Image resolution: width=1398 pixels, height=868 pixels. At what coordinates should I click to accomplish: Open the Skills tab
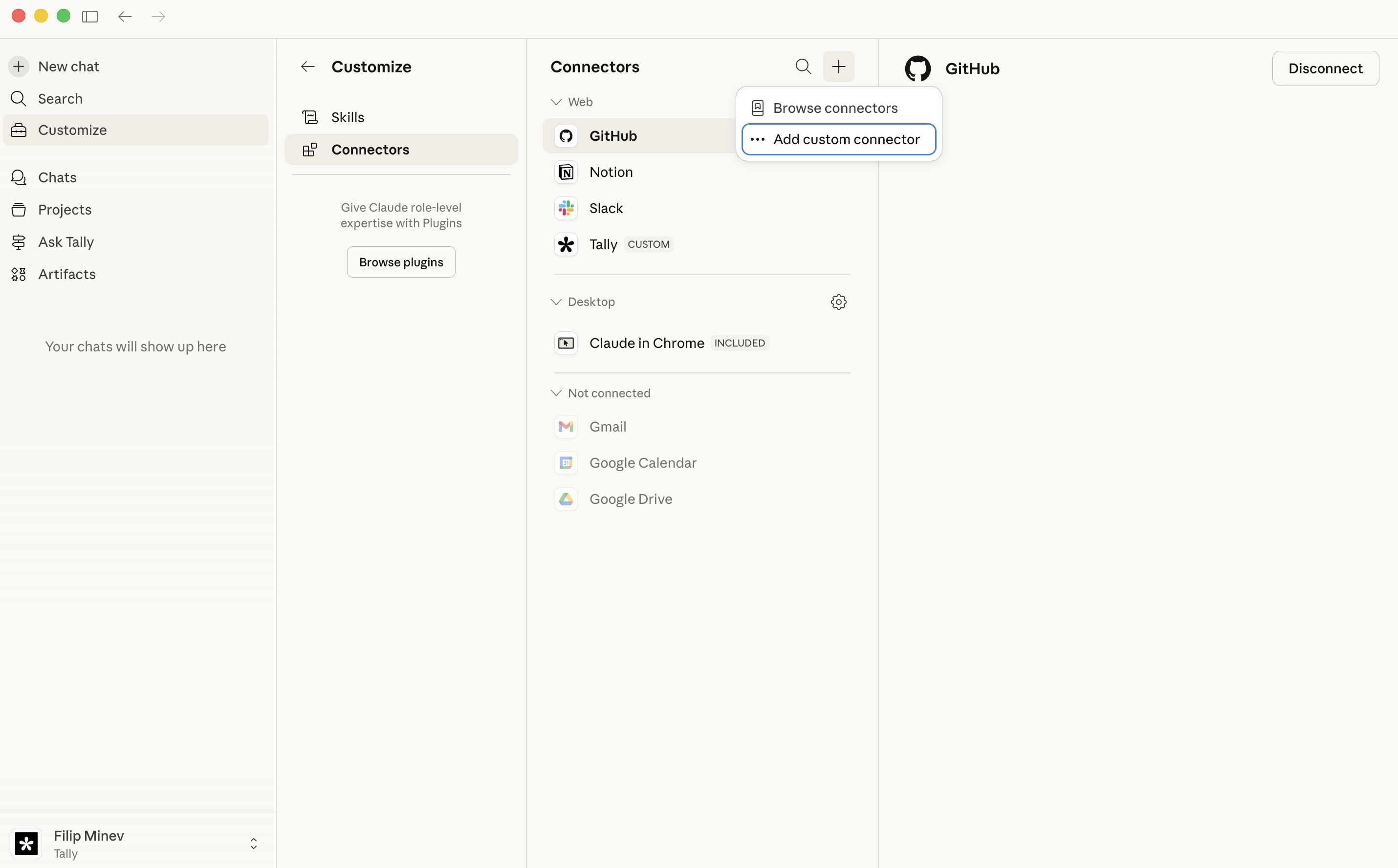401,117
